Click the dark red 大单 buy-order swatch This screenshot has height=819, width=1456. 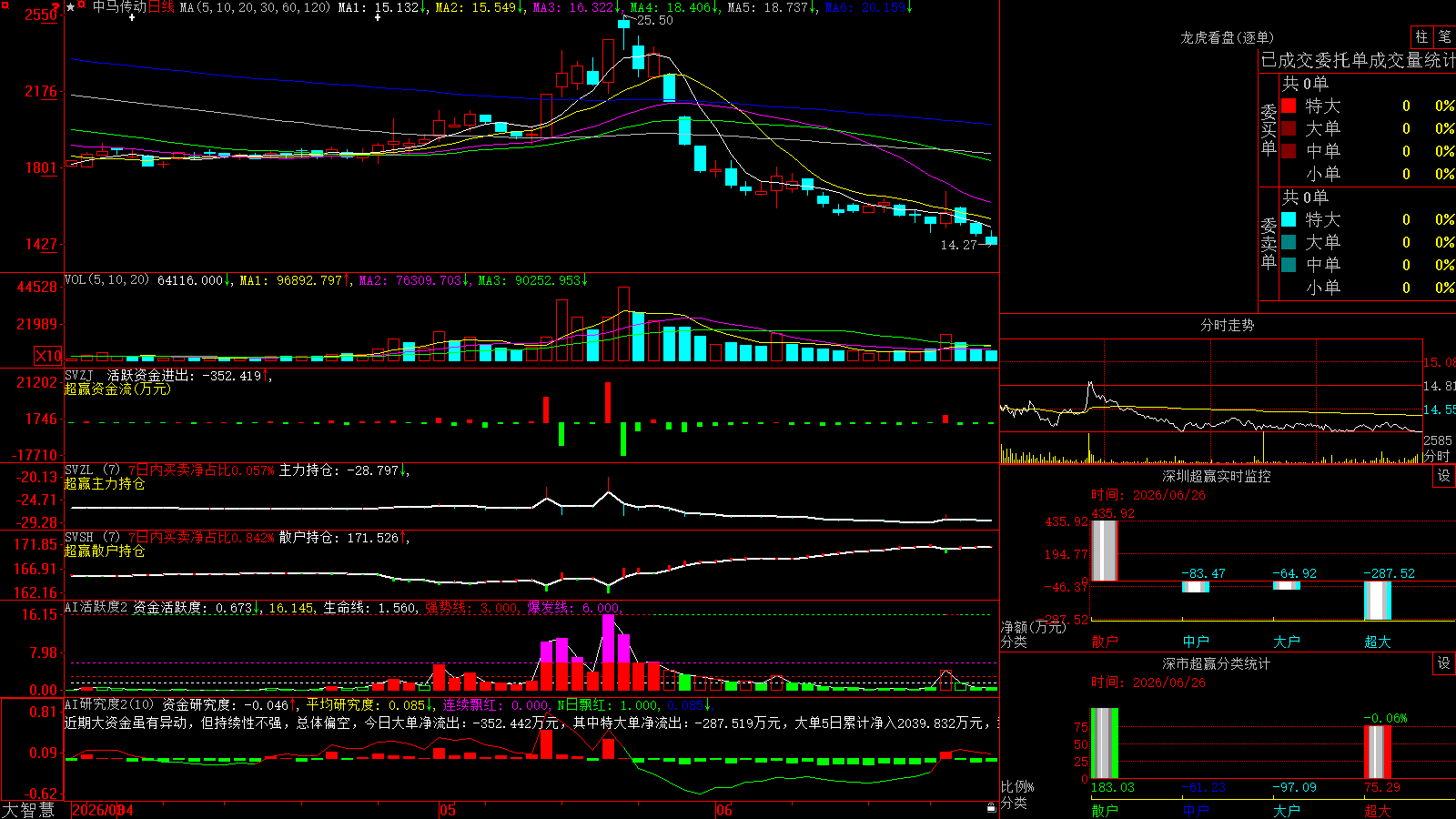coord(1289,128)
